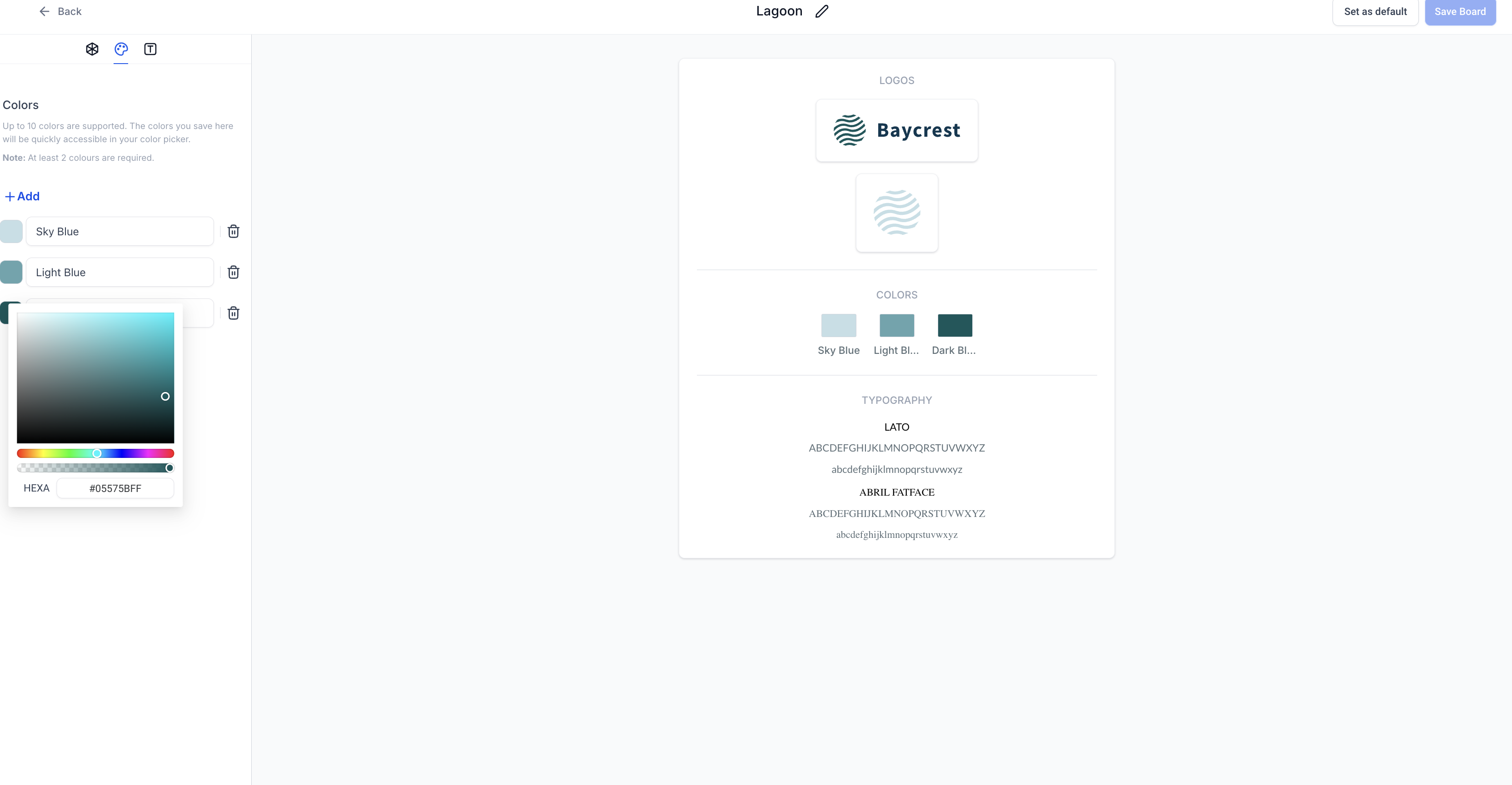
Task: Click the Baycrest logo thumbnail
Action: [x=896, y=130]
